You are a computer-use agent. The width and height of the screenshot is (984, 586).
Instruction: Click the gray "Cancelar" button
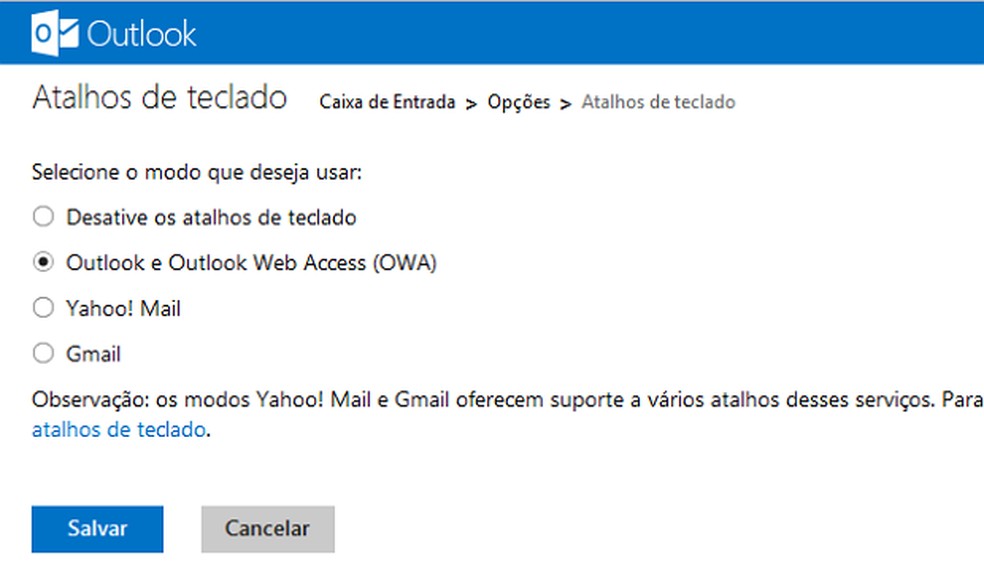pyautogui.click(x=267, y=529)
